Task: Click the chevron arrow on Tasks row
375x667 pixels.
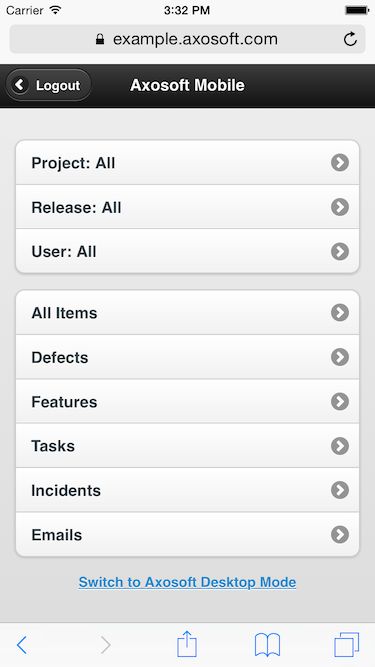Action: point(340,446)
